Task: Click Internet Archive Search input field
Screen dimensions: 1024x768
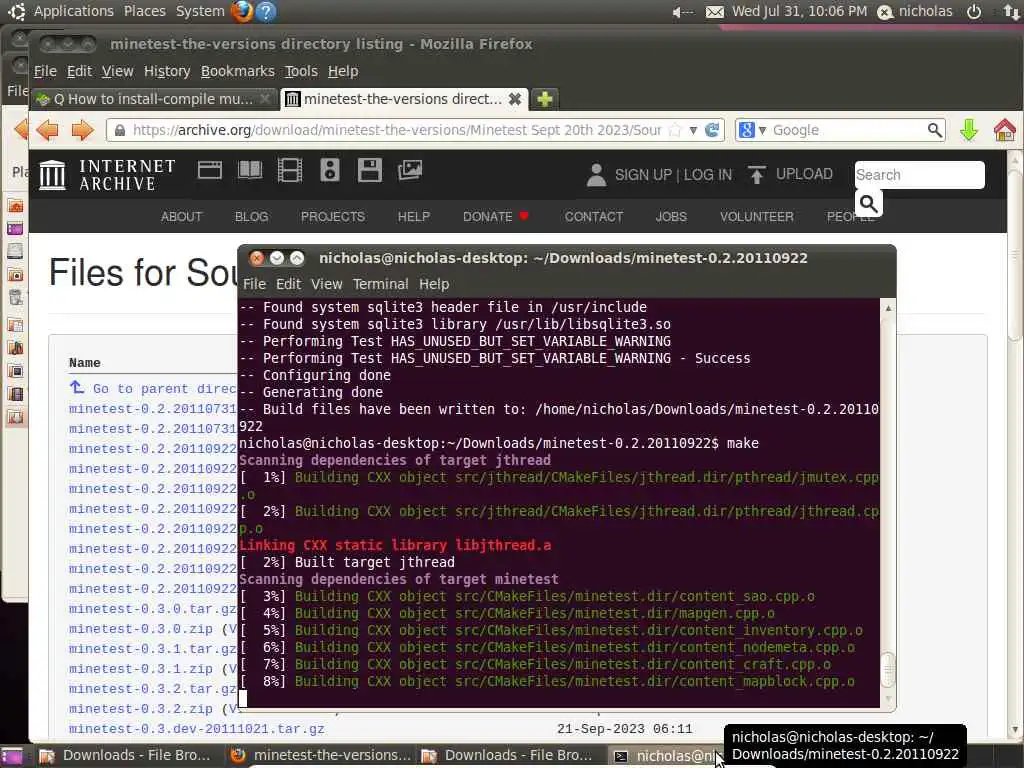Action: (920, 175)
